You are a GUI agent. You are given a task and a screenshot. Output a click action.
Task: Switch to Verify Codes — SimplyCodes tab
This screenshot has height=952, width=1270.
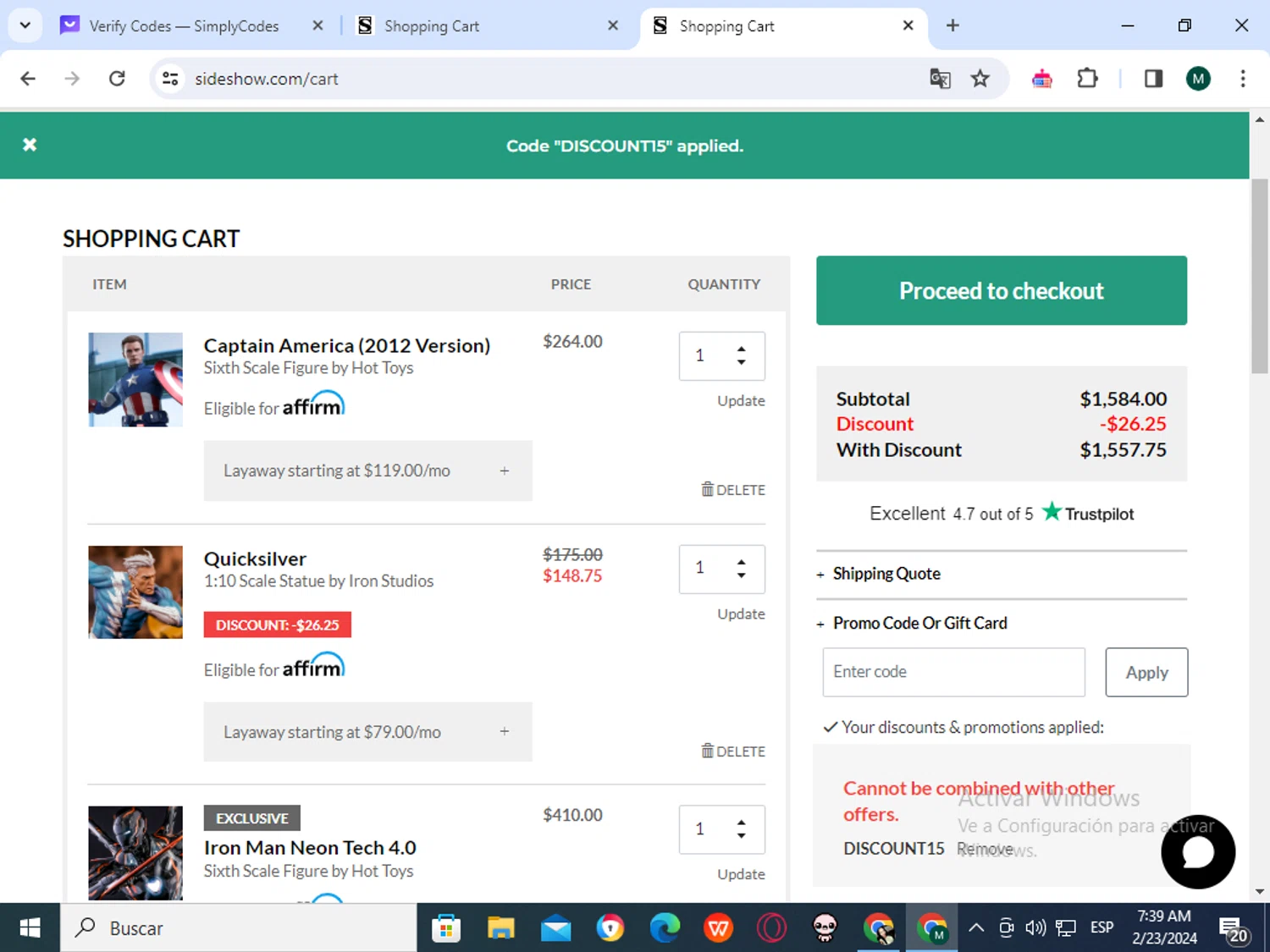coord(184,26)
